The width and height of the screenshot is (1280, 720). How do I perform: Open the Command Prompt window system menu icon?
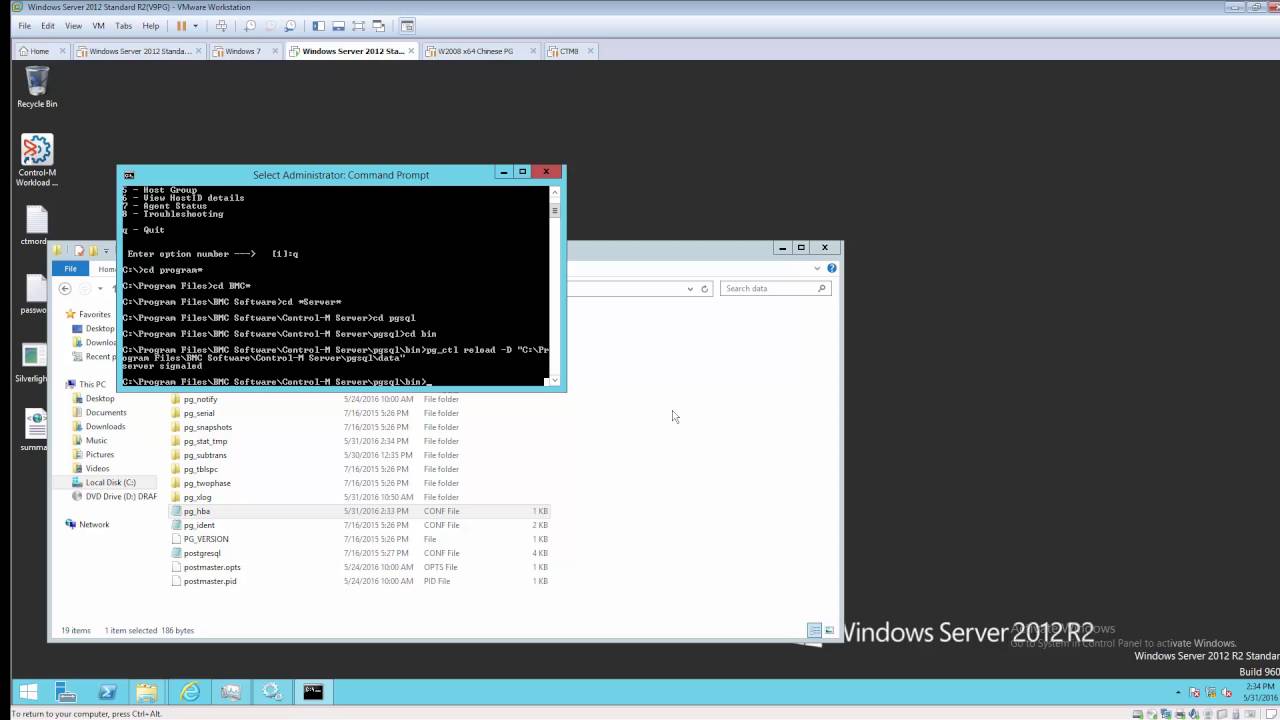(129, 175)
